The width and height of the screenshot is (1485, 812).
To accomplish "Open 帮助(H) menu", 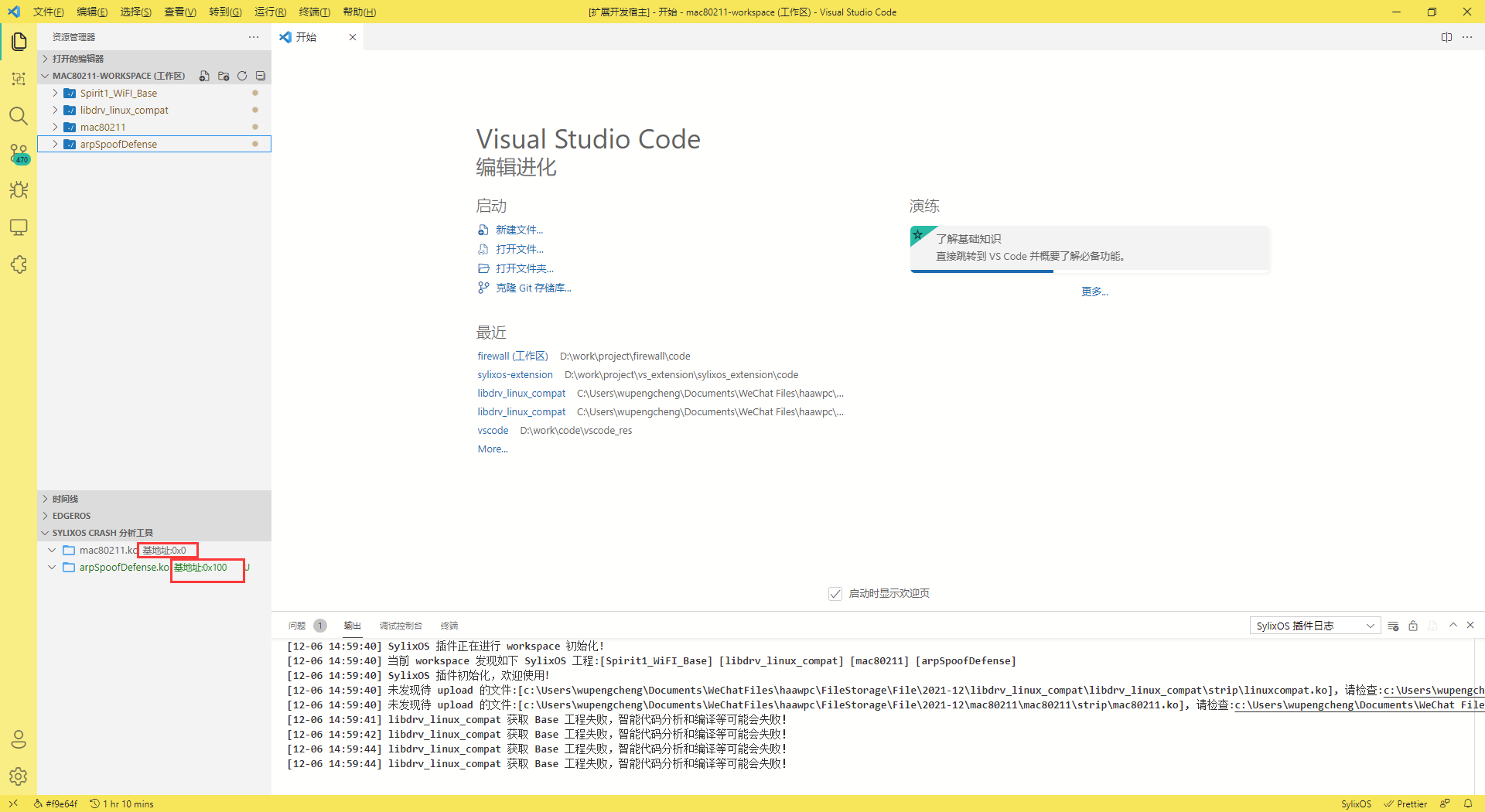I will 359,12.
